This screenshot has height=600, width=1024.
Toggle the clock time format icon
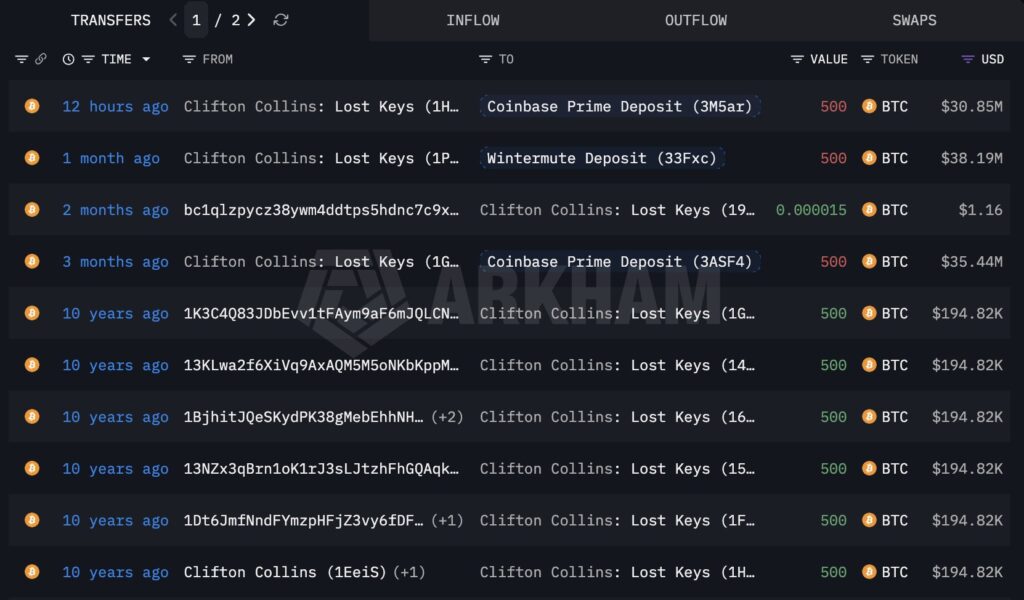point(68,59)
